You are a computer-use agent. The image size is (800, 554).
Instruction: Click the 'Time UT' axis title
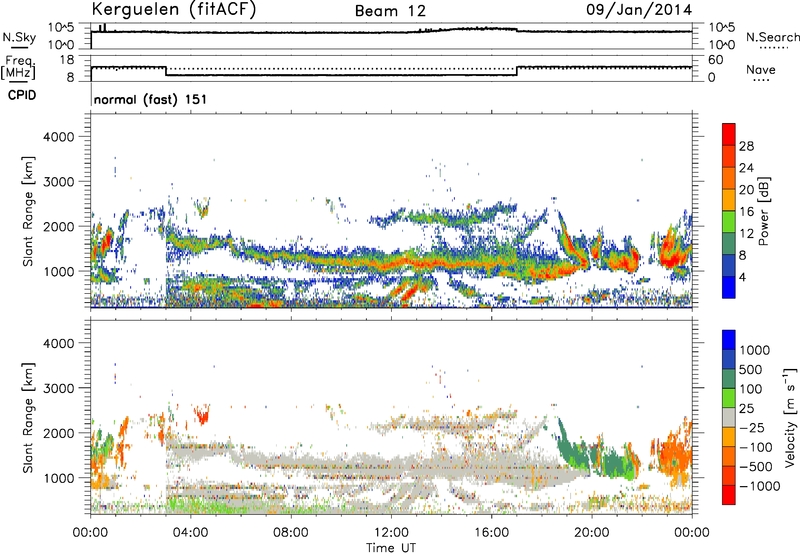tap(391, 548)
